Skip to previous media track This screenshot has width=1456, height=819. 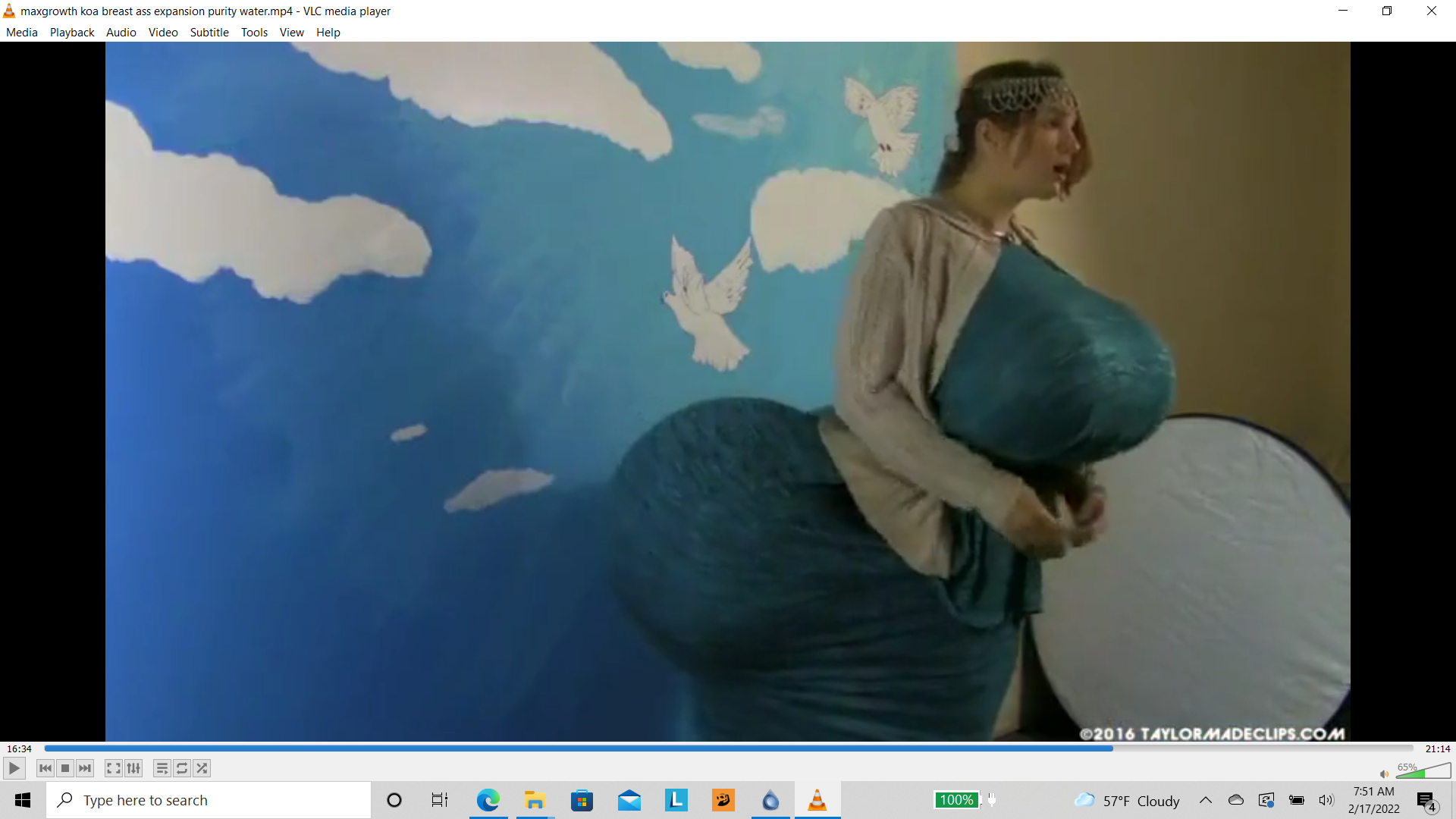click(45, 768)
